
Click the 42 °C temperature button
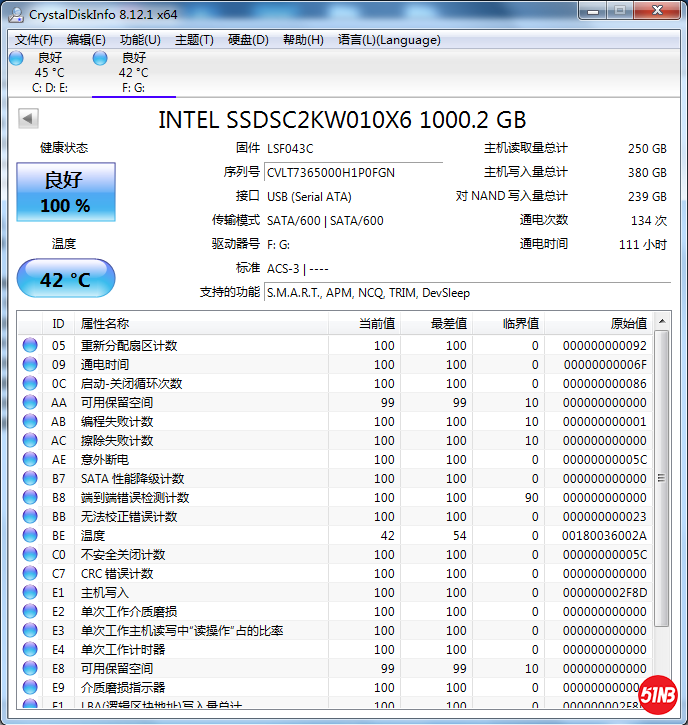[x=66, y=280]
